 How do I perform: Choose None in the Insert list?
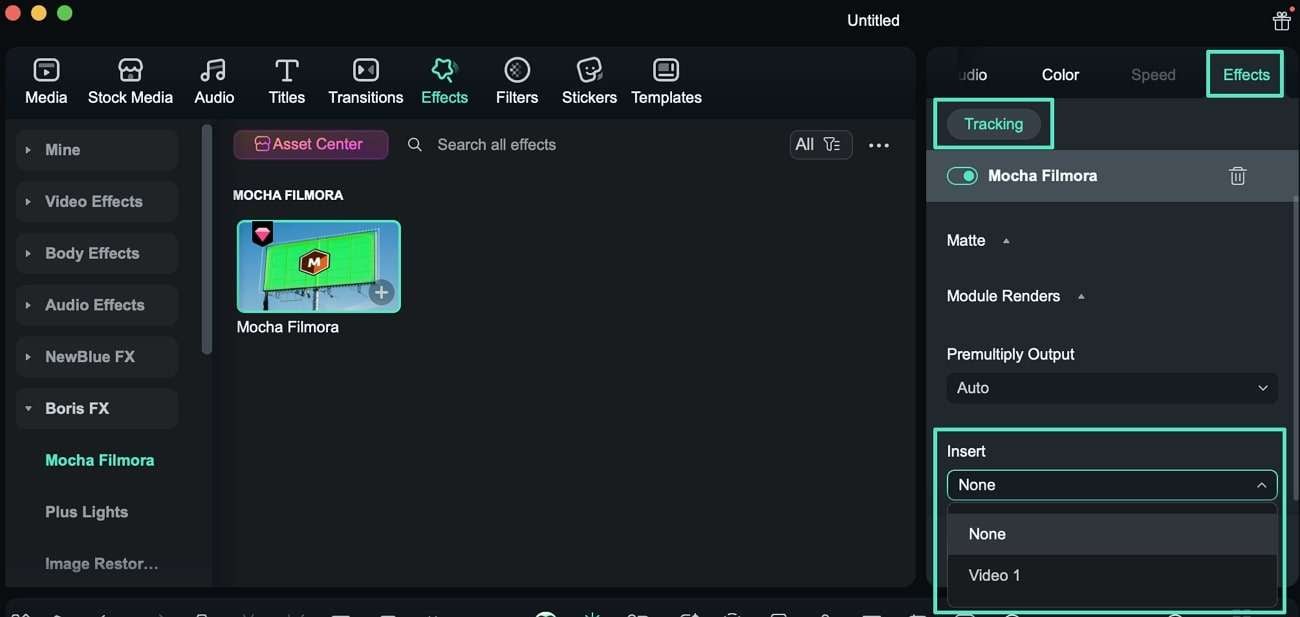click(x=1112, y=534)
